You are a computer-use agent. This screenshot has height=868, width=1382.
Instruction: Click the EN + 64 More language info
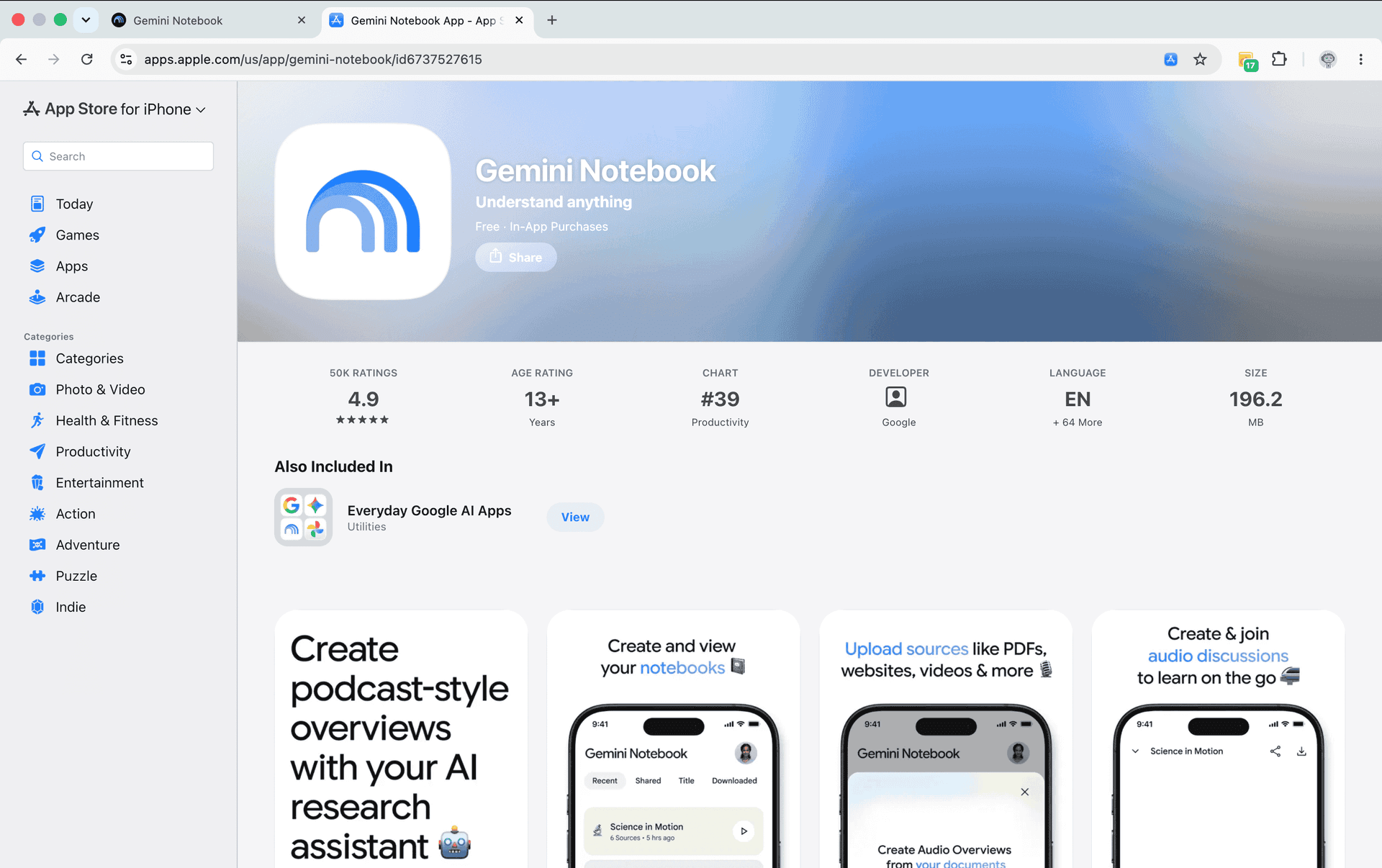pyautogui.click(x=1078, y=398)
